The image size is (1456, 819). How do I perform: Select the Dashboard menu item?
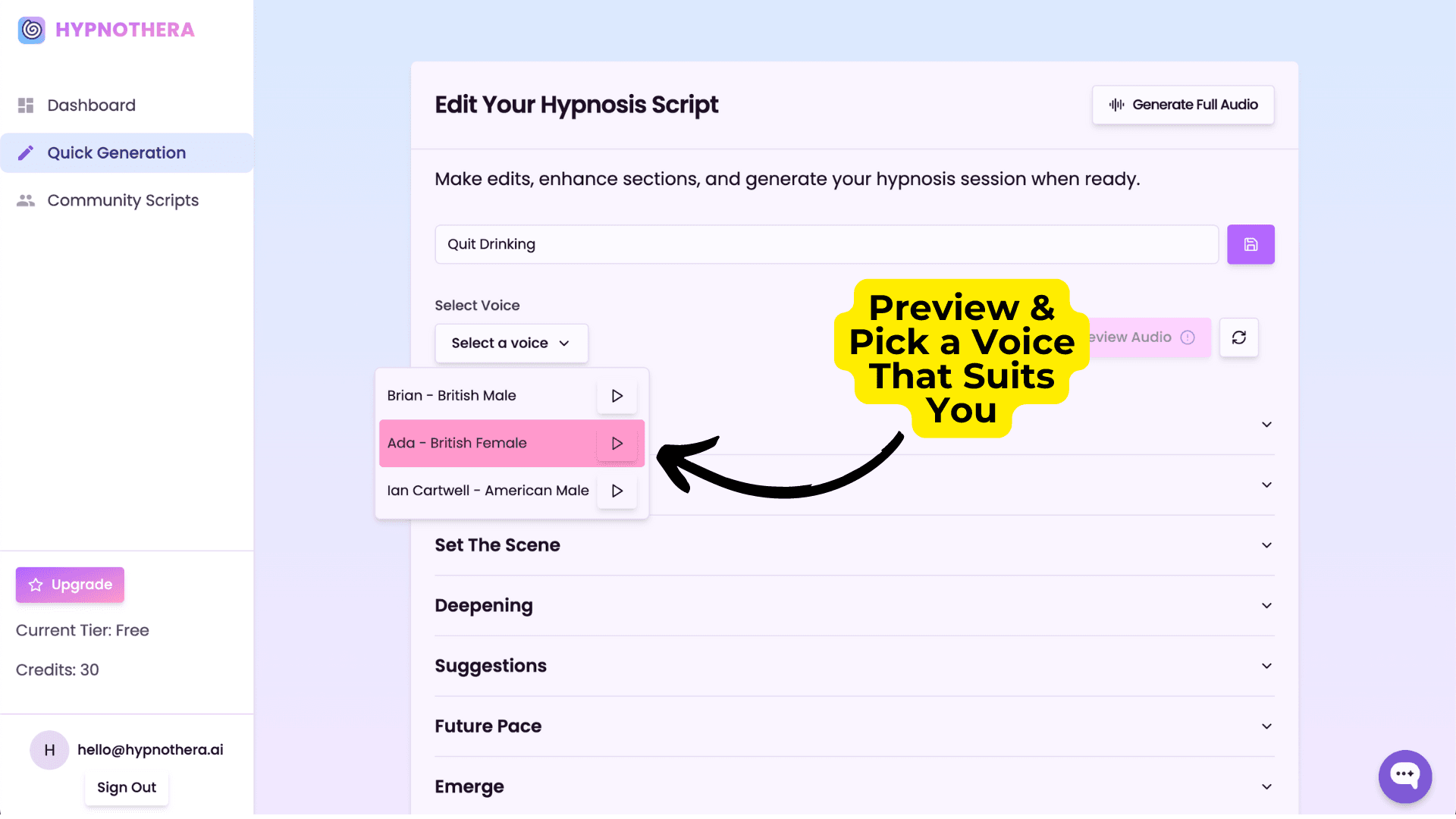(90, 105)
